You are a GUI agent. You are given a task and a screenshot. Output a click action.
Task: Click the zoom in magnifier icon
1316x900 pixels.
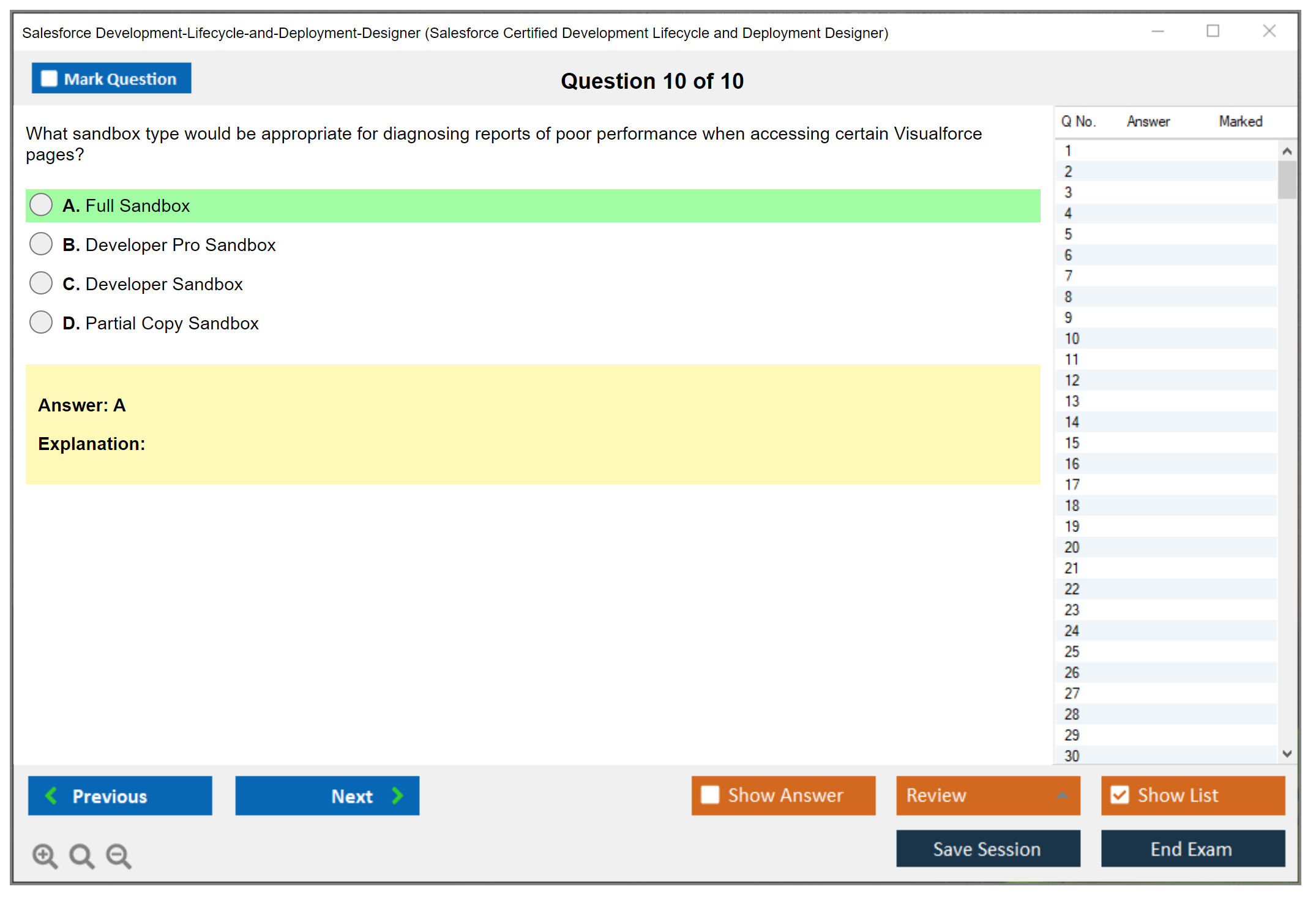tap(45, 855)
